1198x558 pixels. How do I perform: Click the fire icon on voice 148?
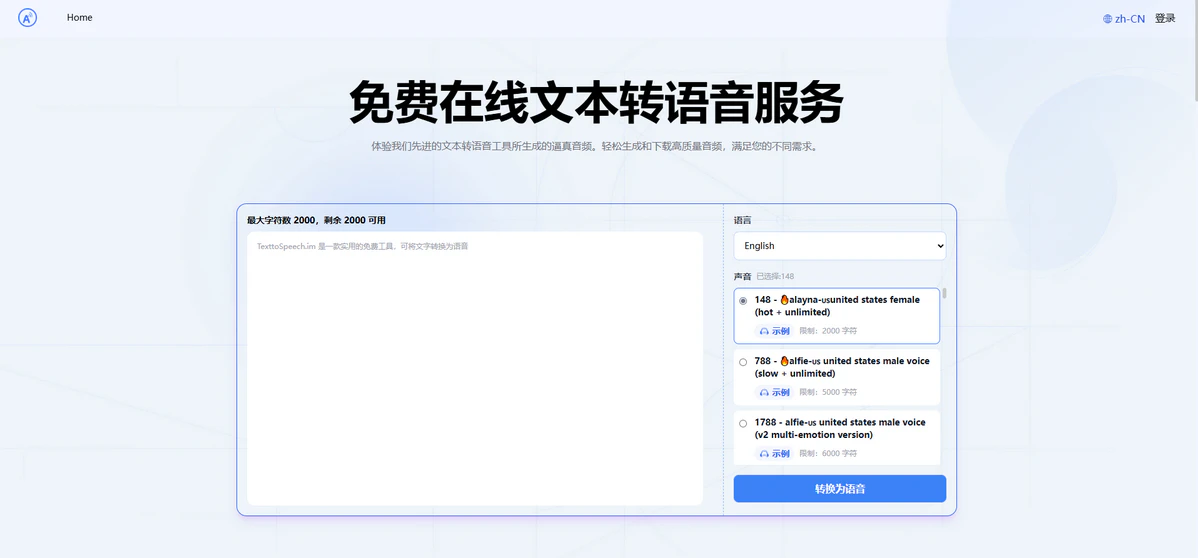tap(785, 300)
